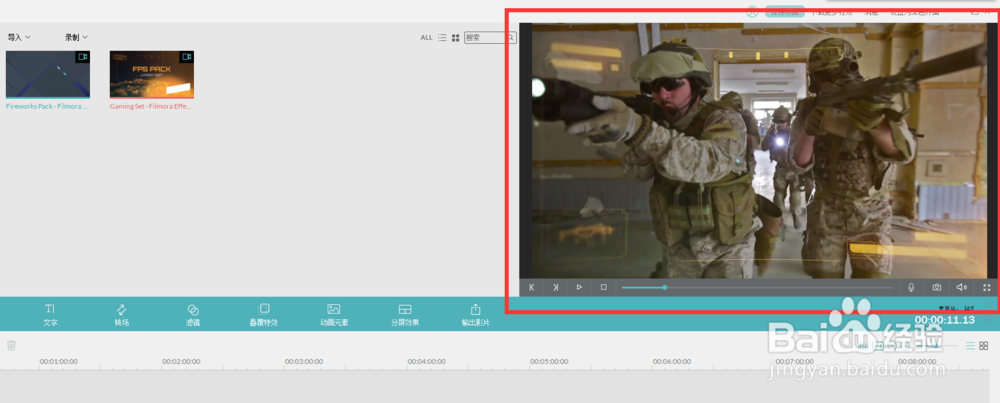Viewport: 1000px width, 403px height.
Task: Open the 文字 (Text) panel
Action: 50,314
